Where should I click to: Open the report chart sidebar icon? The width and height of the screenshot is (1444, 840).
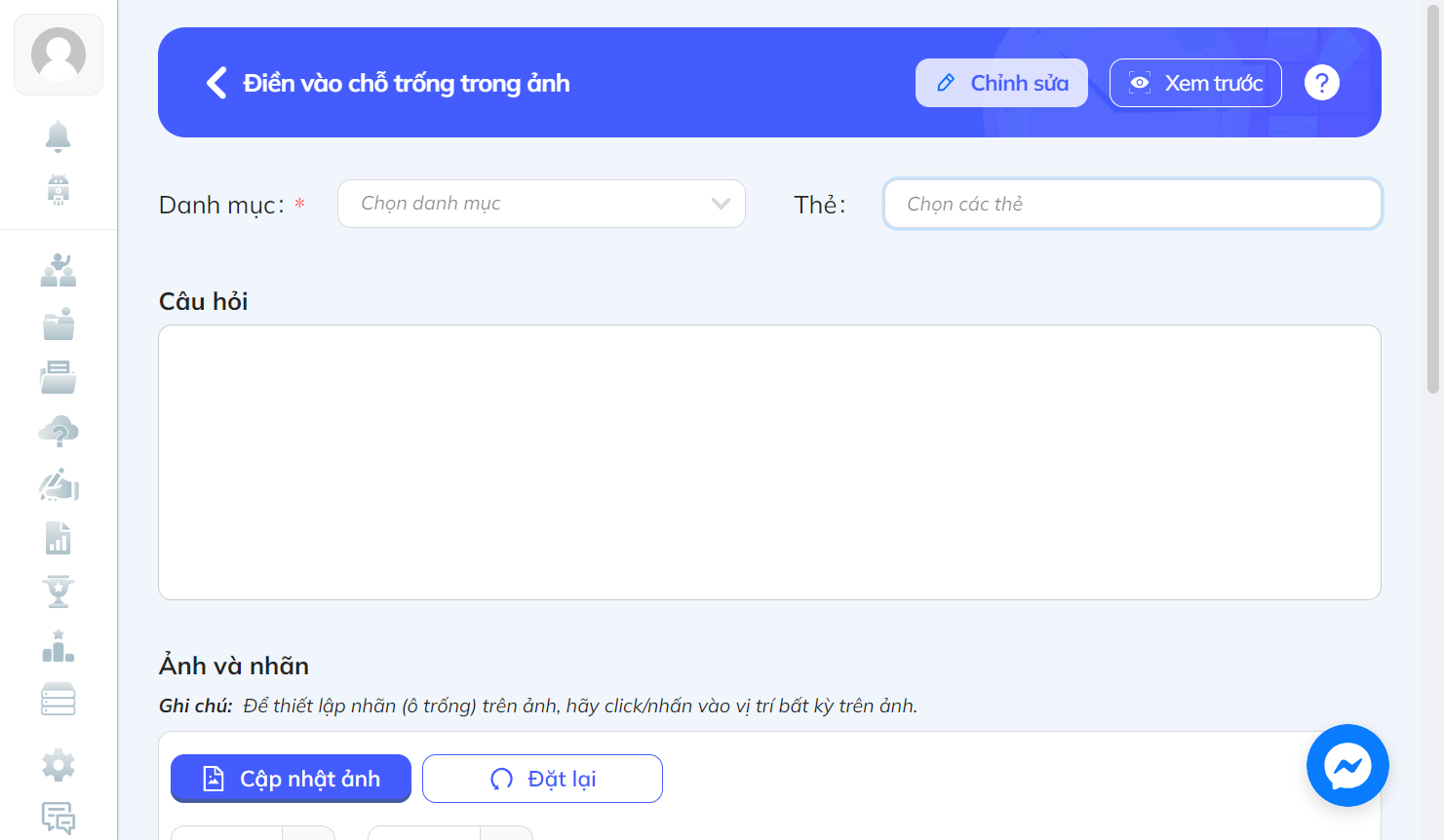pos(59,538)
